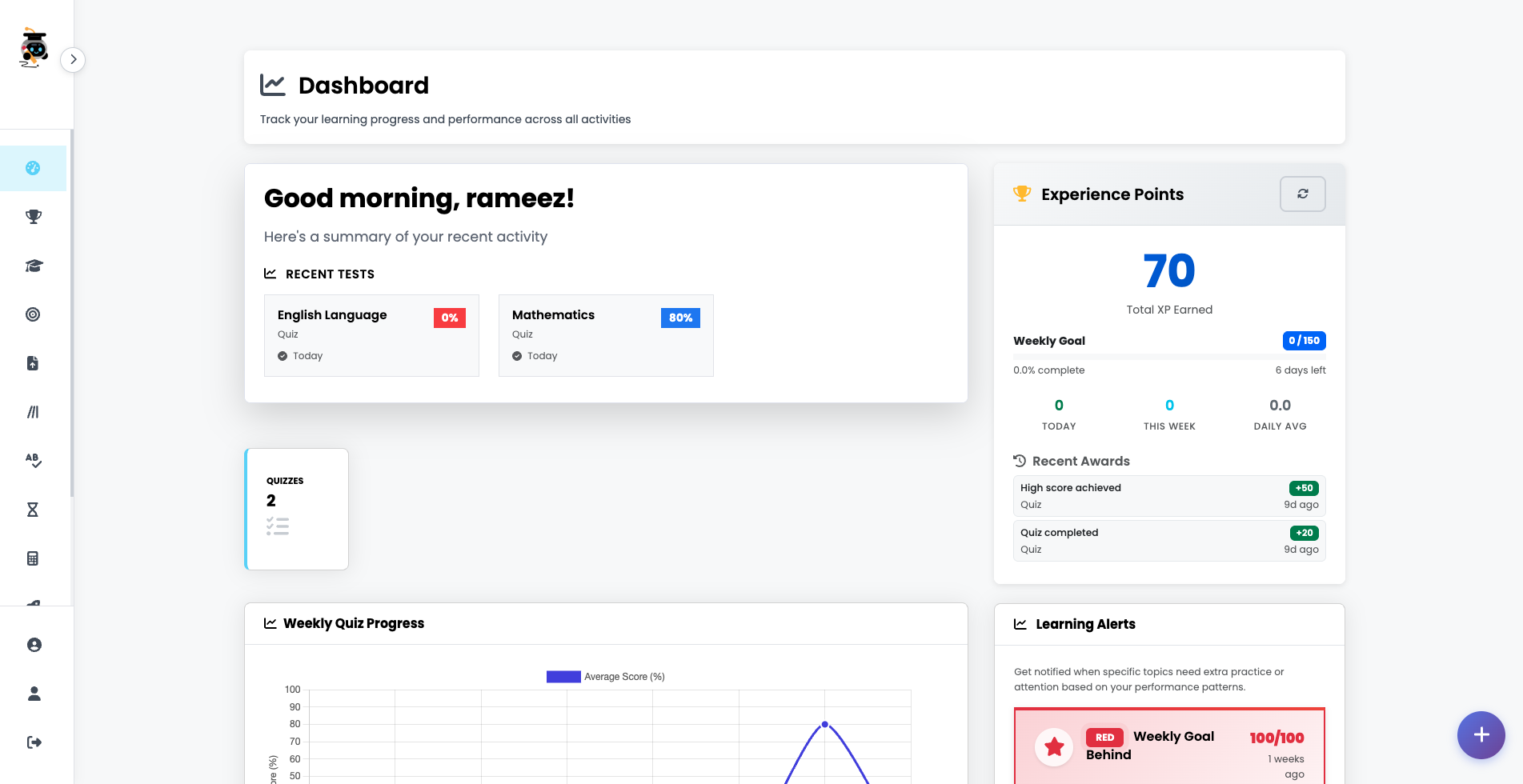The height and width of the screenshot is (784, 1523).
Task: Select the user profile icon in sidebar
Action: [33, 645]
